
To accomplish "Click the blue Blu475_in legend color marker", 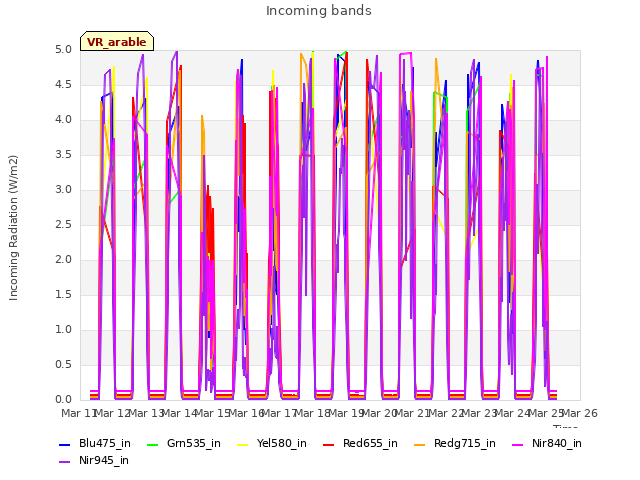I will 65,444.
